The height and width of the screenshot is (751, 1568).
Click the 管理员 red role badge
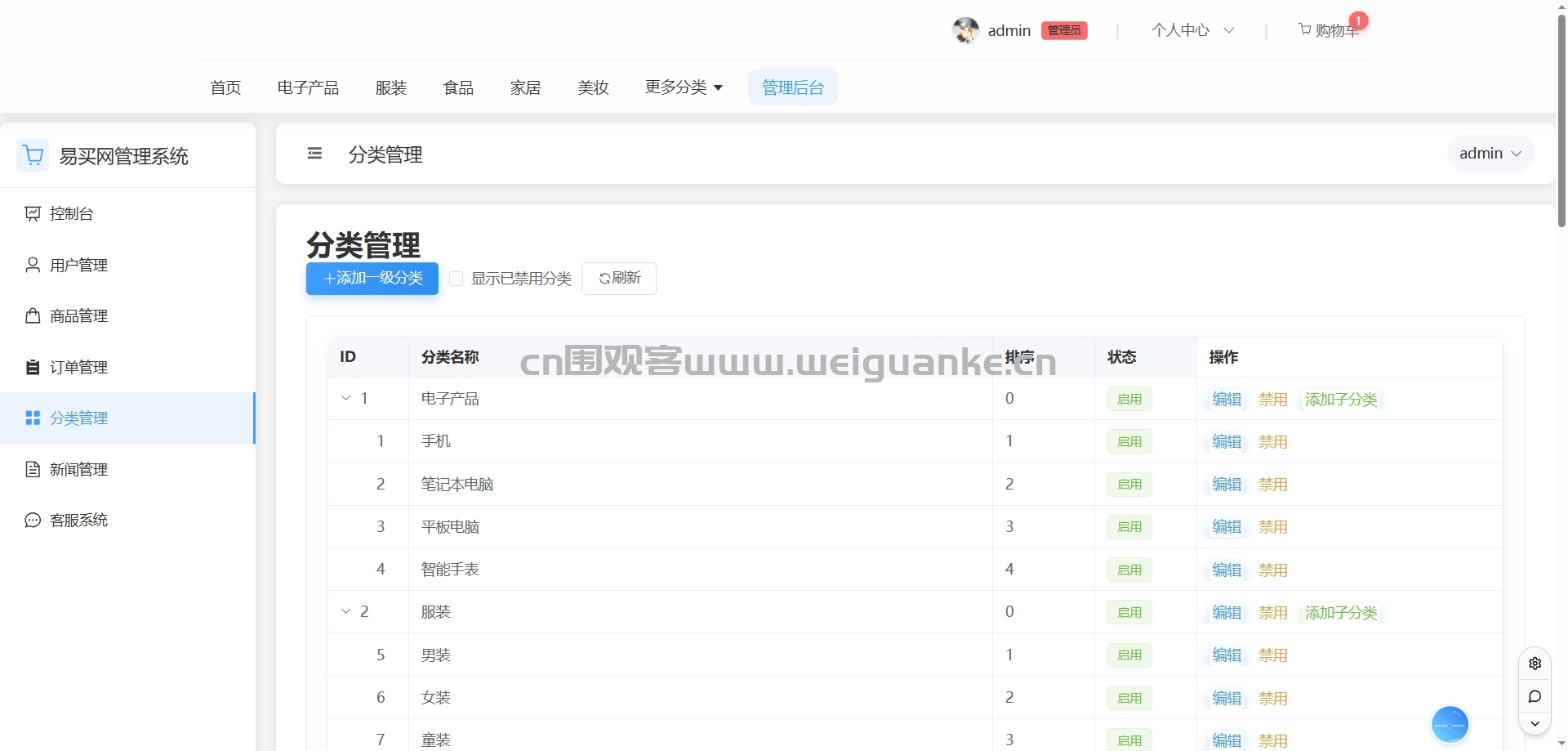pos(1064,30)
